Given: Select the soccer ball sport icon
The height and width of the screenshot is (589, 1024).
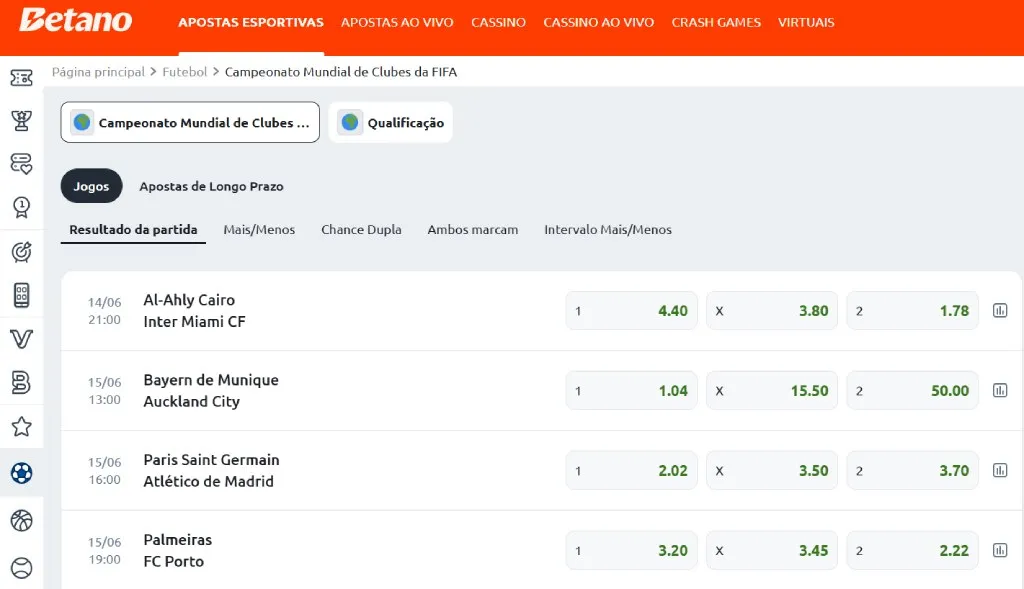Looking at the screenshot, I should coord(21,473).
